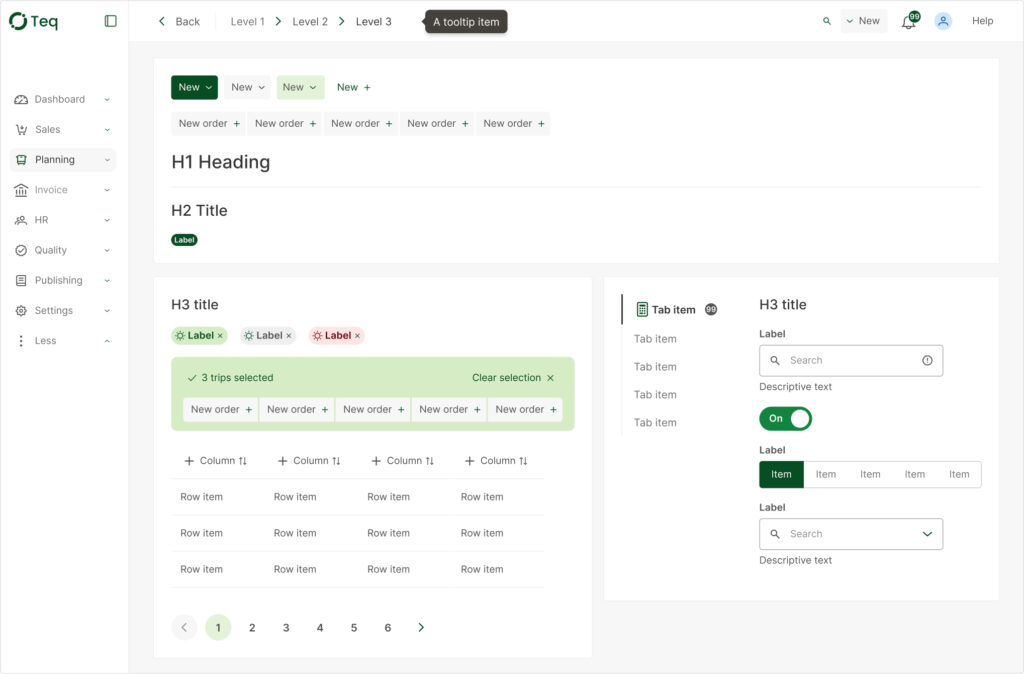This screenshot has width=1024, height=674.
Task: Select the second Item in segmented control
Action: click(826, 475)
